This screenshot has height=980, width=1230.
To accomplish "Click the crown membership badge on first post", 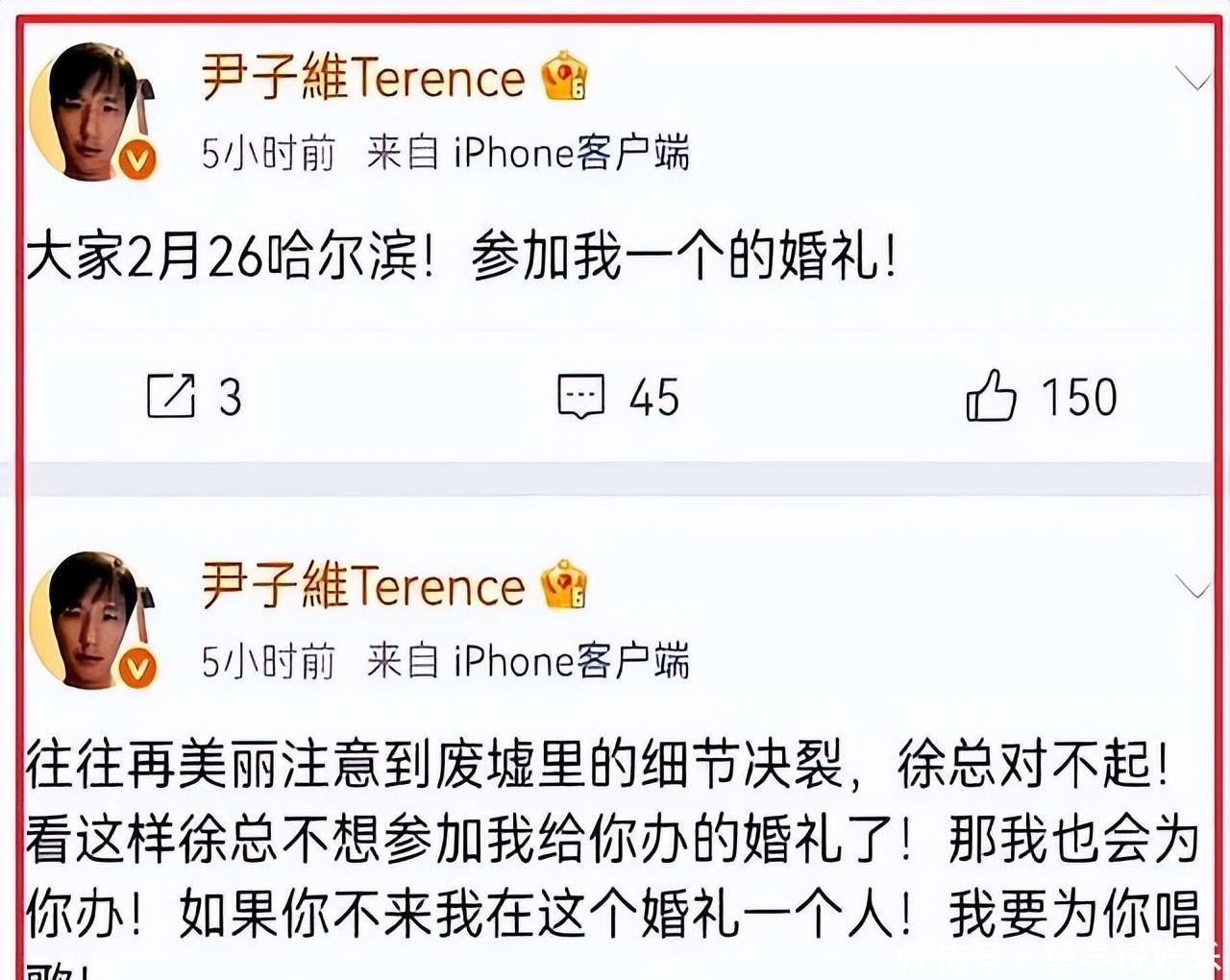I will tap(564, 77).
